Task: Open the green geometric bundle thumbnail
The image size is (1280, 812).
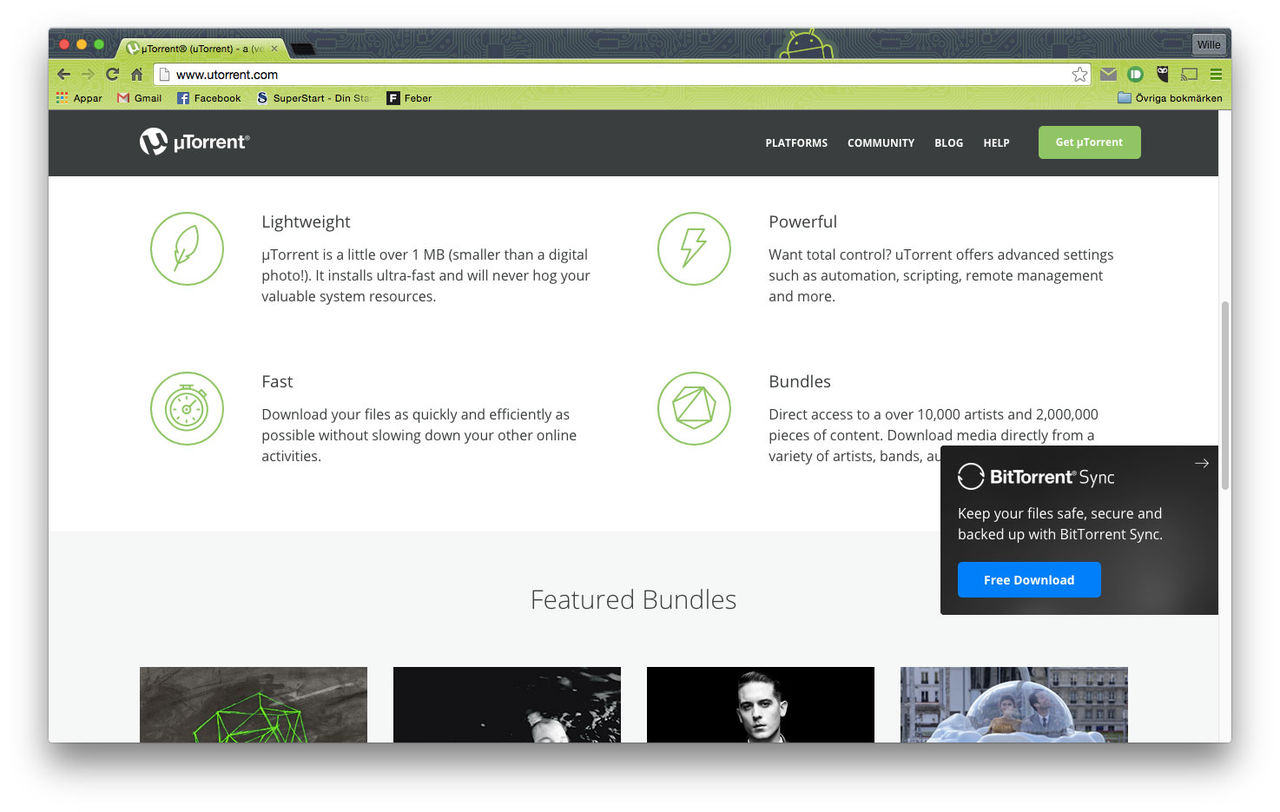Action: point(253,704)
